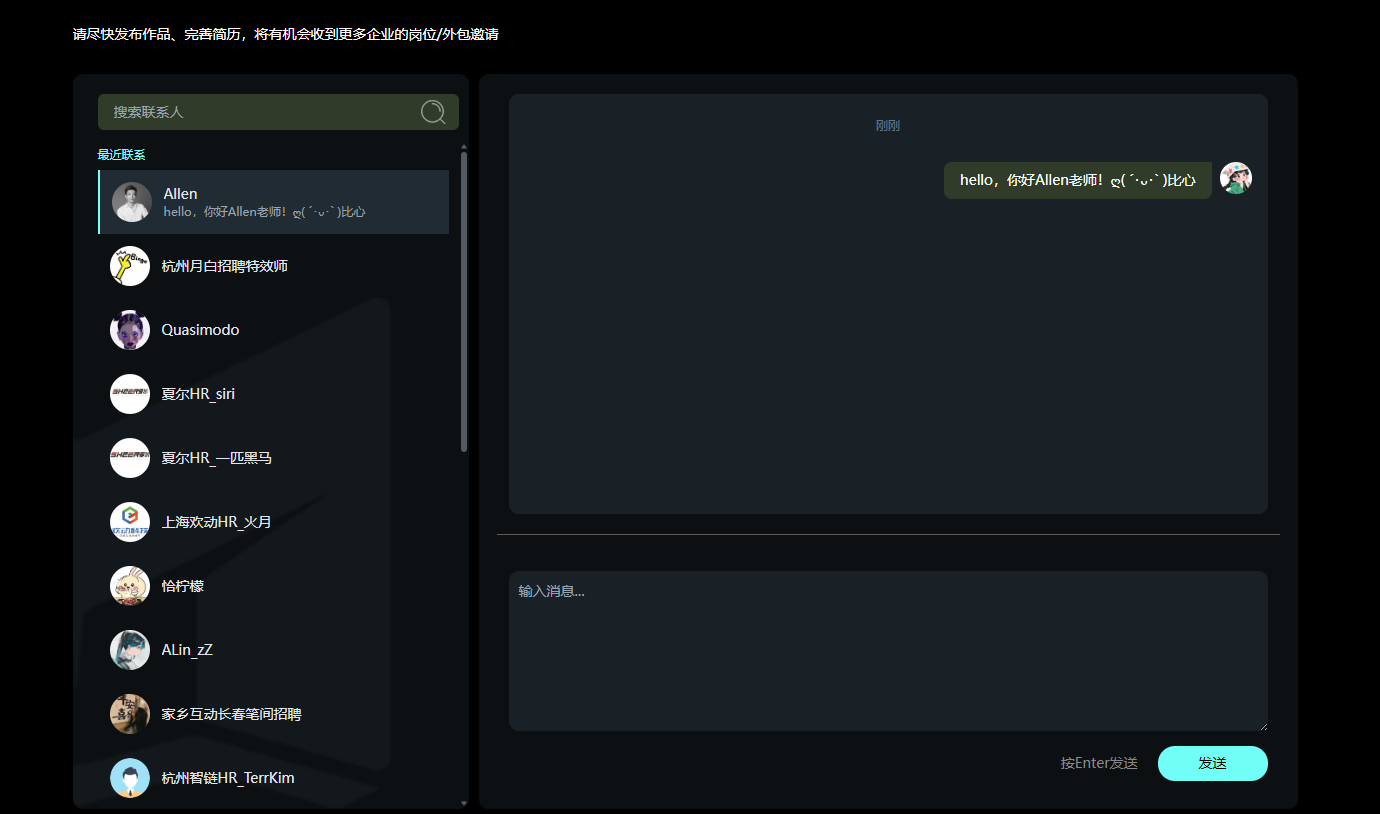Click the 输入消息 message text area
Screen dimensions: 1380x814
pos(888,651)
